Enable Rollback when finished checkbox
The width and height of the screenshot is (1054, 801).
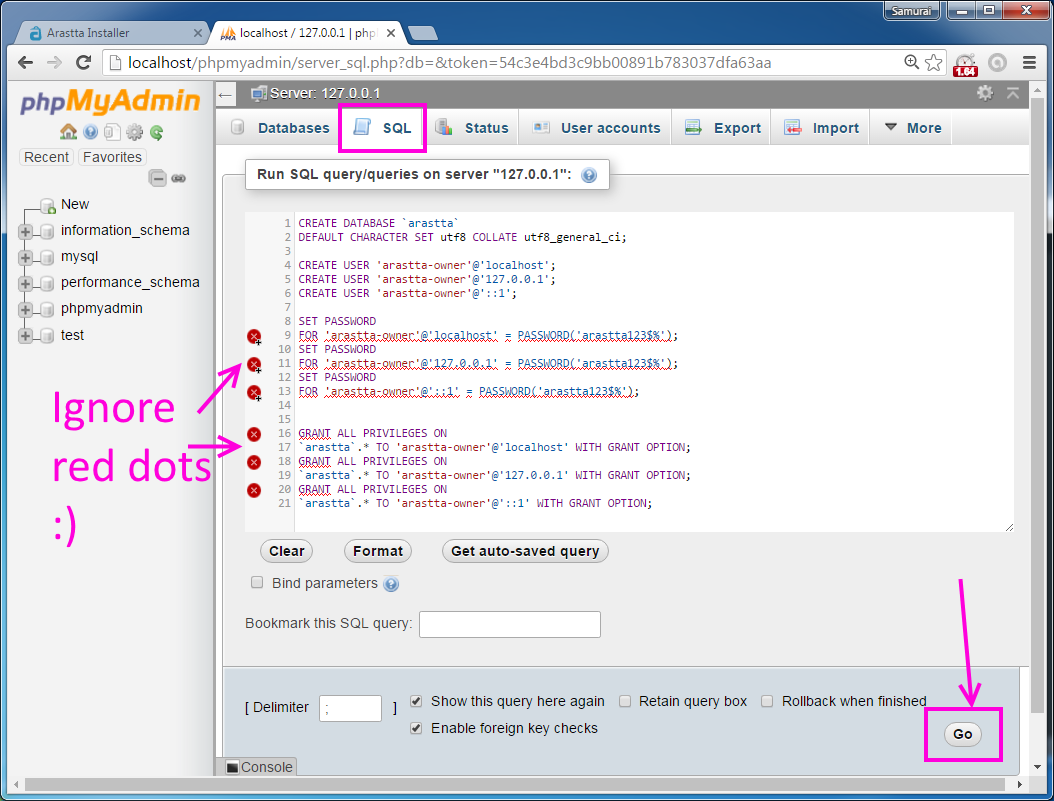tap(767, 701)
